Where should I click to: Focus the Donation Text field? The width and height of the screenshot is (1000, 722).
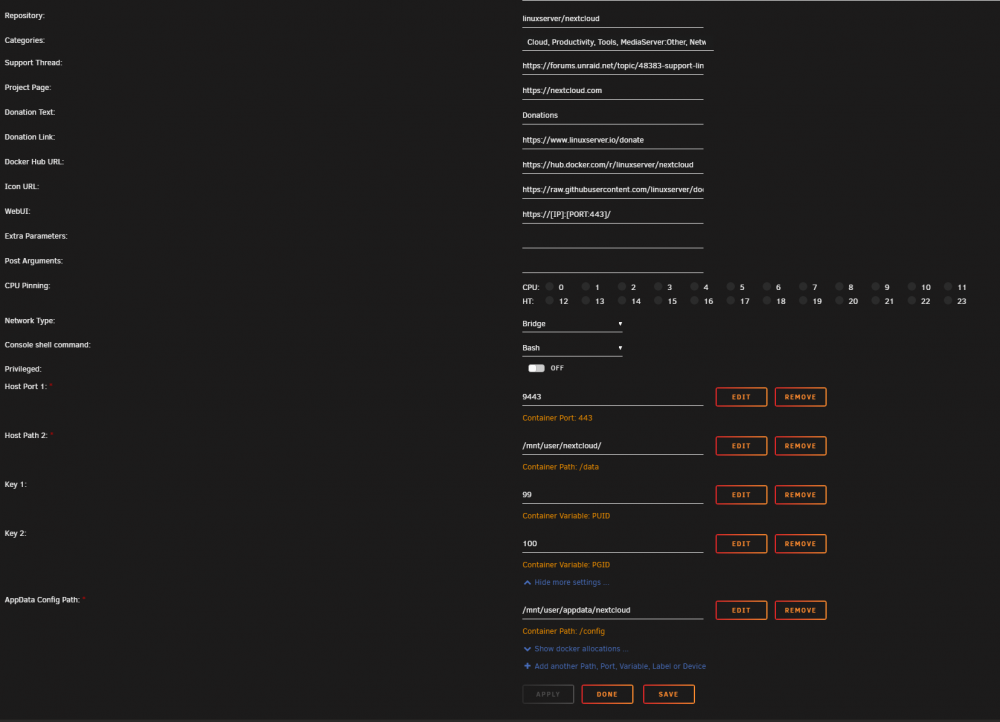tap(612, 115)
